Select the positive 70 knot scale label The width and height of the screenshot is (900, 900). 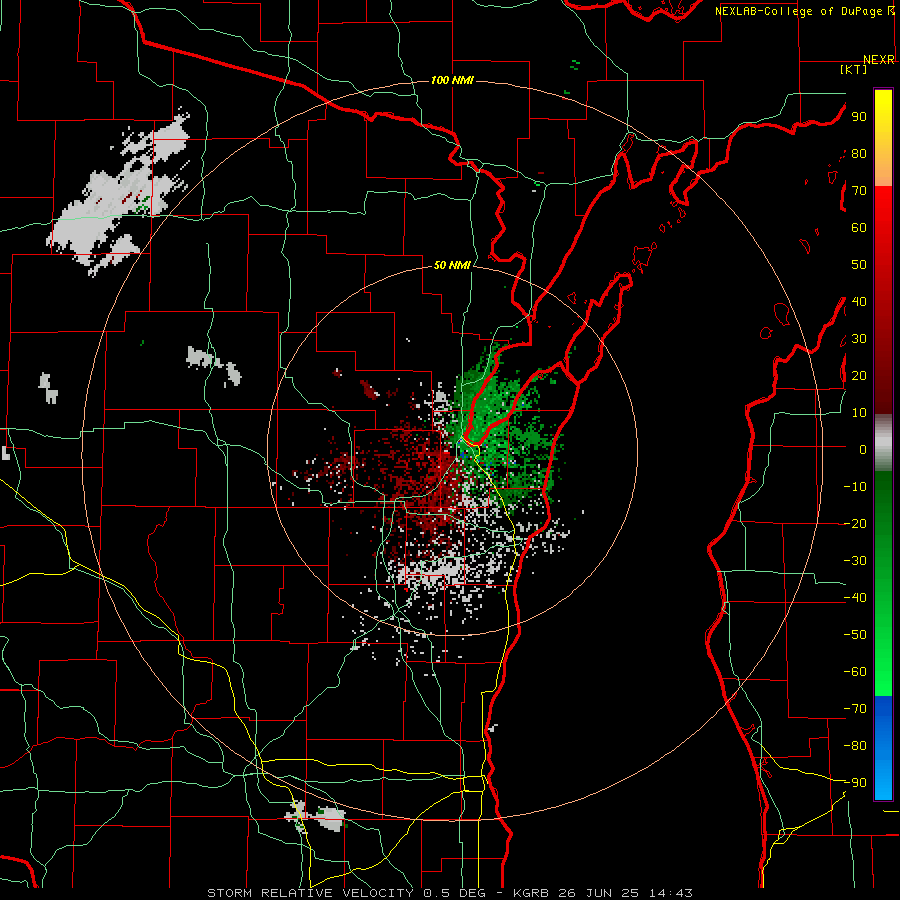click(x=859, y=191)
